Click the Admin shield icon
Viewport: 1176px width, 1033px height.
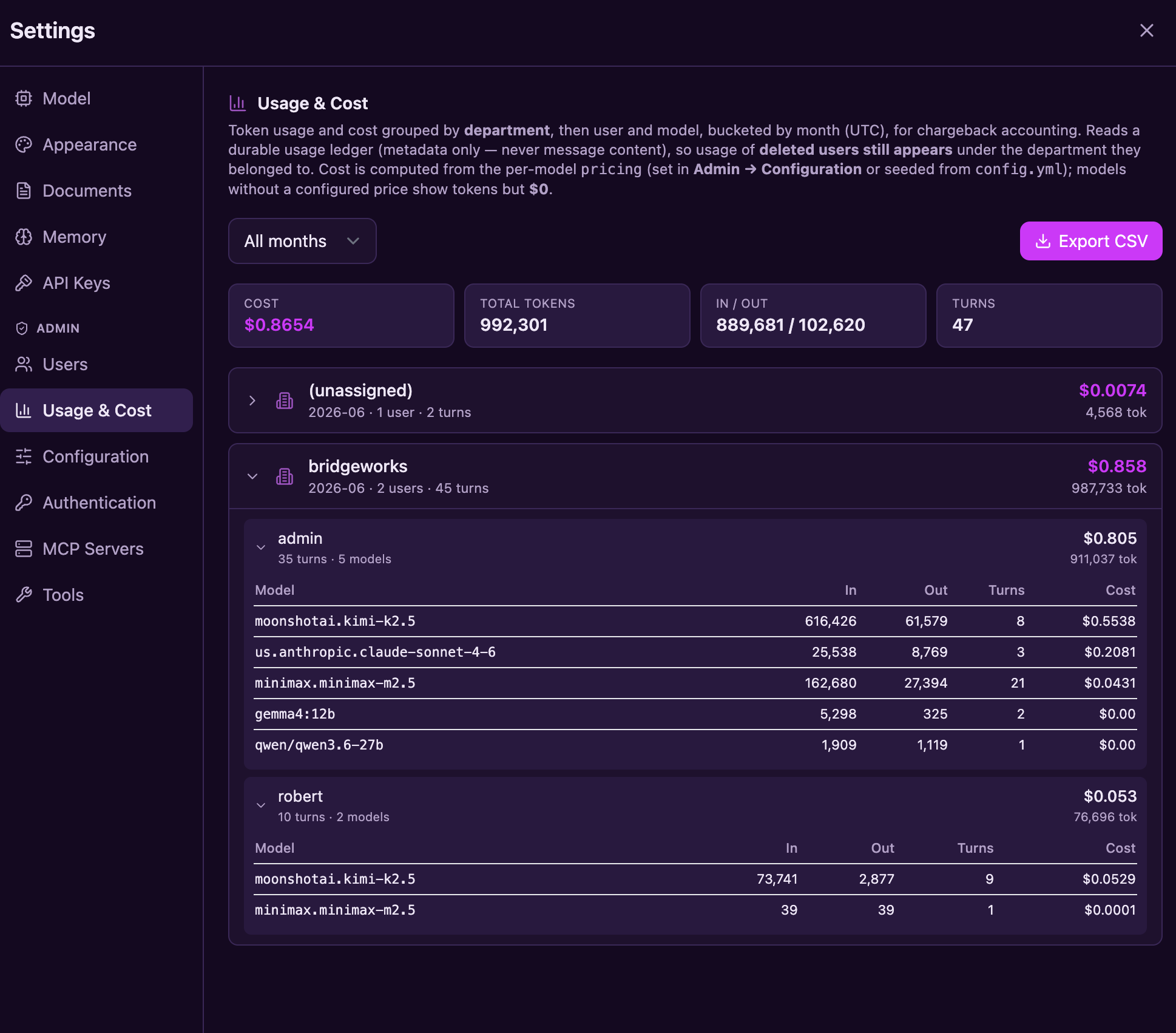click(x=22, y=328)
